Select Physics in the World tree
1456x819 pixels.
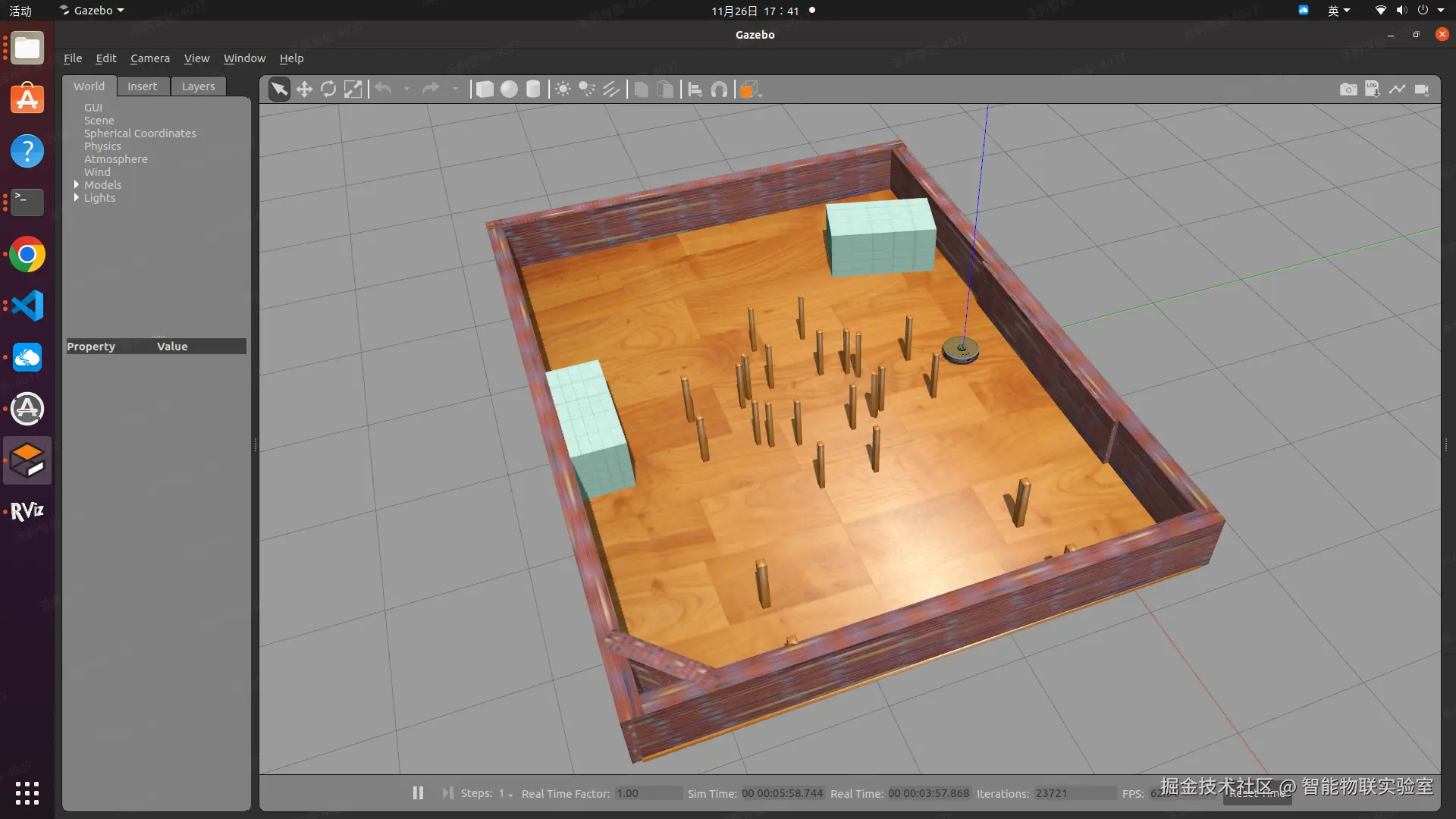[102, 146]
